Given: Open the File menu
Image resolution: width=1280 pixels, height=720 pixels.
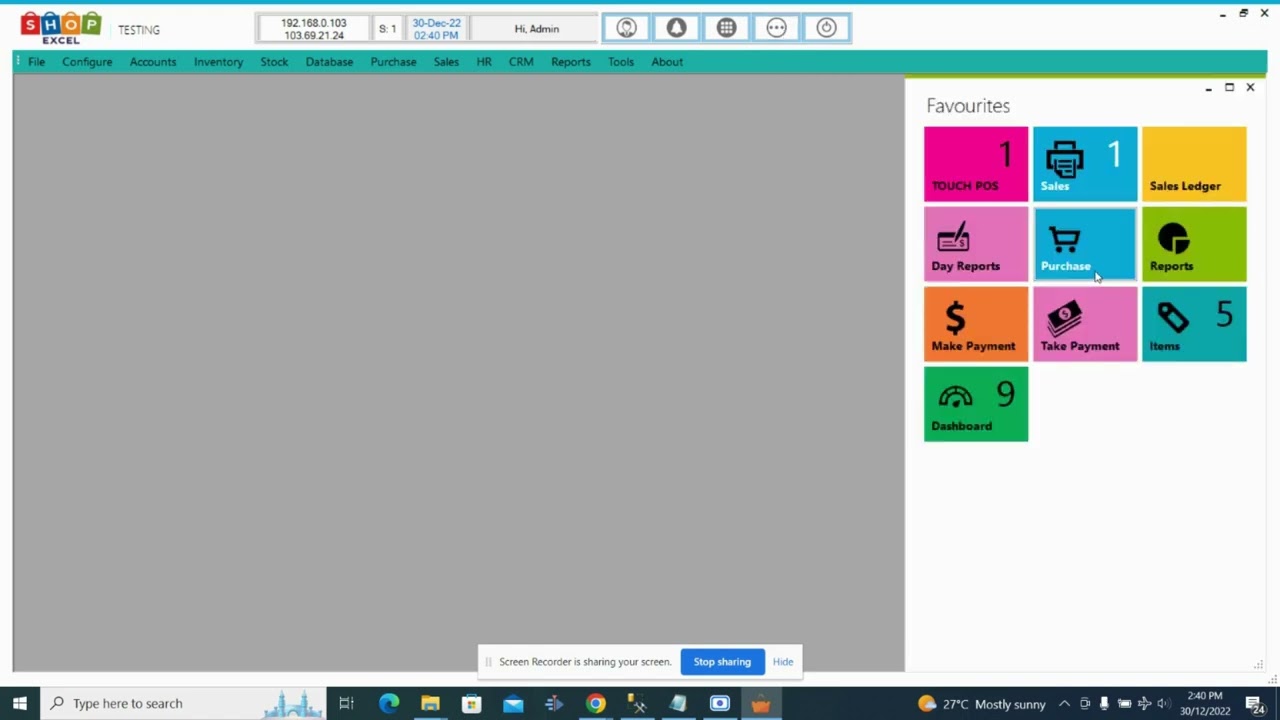Looking at the screenshot, I should (x=36, y=62).
